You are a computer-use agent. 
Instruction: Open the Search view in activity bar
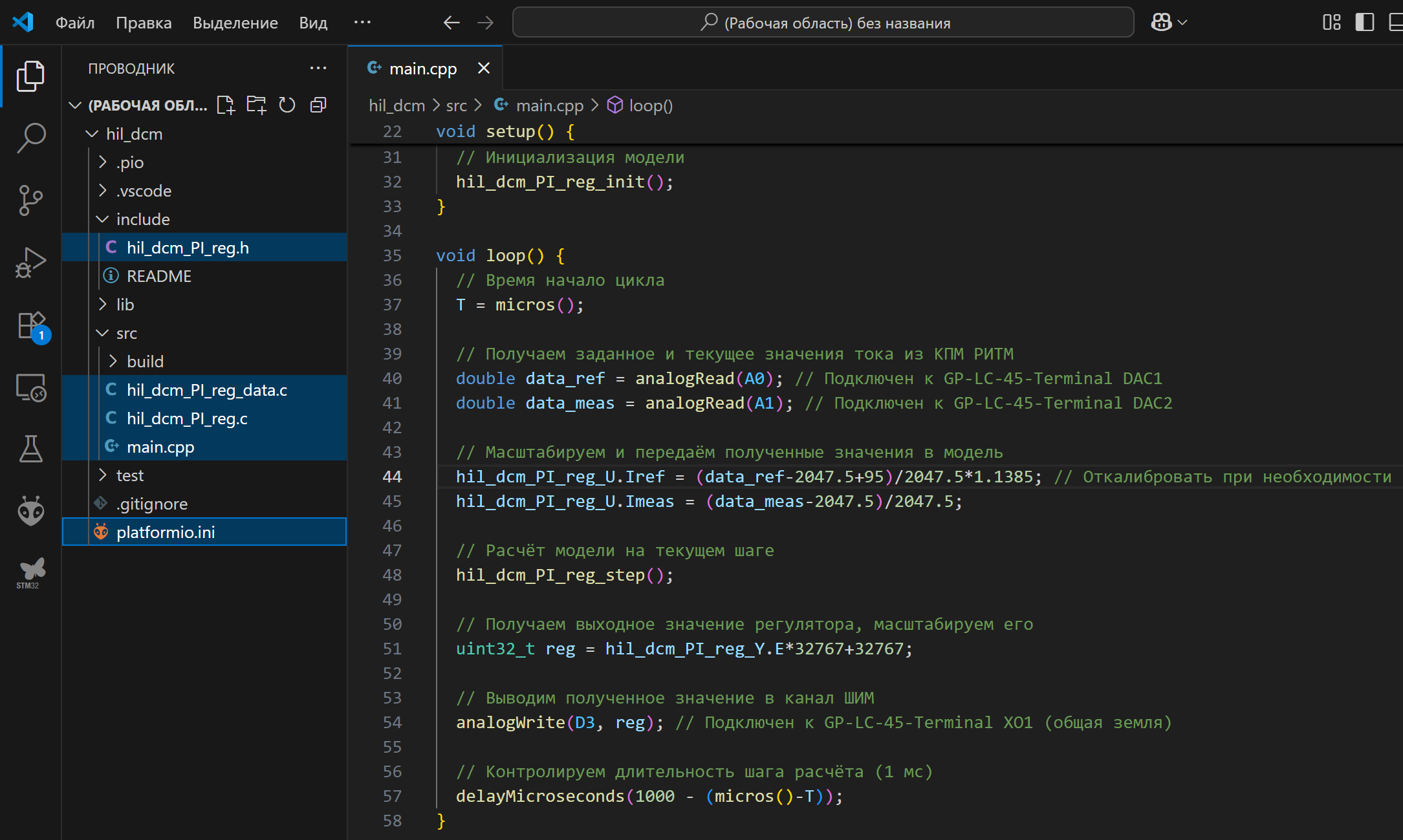point(30,138)
